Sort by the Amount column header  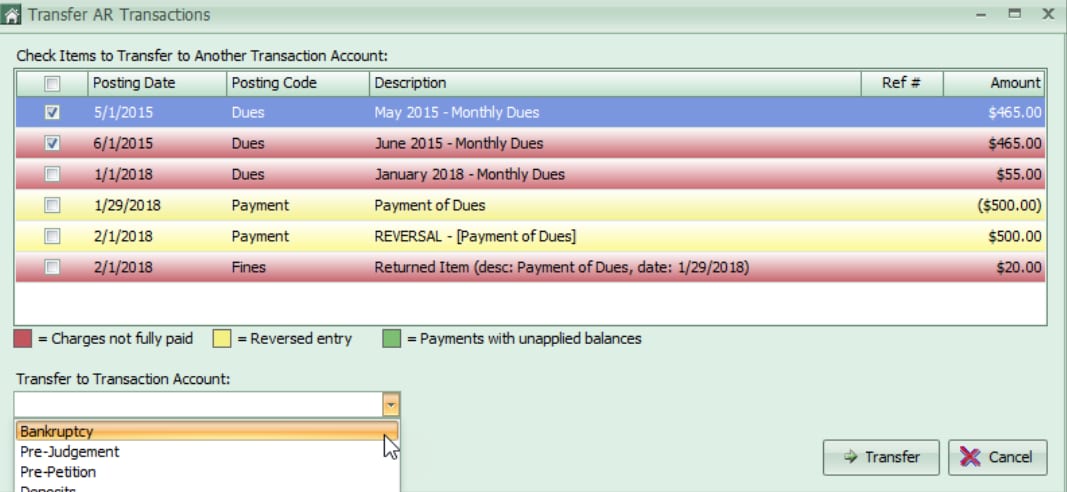tap(994, 83)
